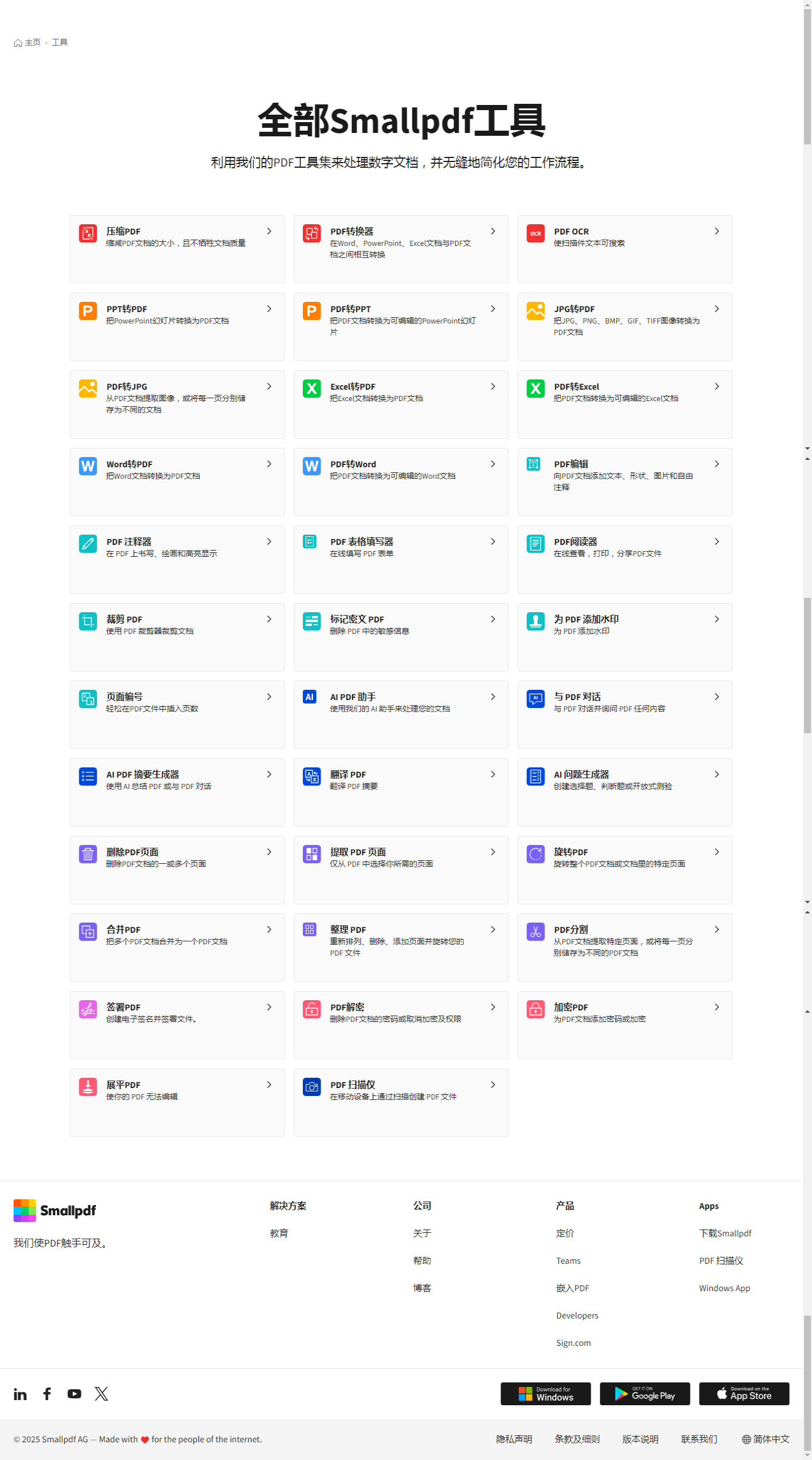
Task: Open the Developers footer link
Action: (x=577, y=1315)
